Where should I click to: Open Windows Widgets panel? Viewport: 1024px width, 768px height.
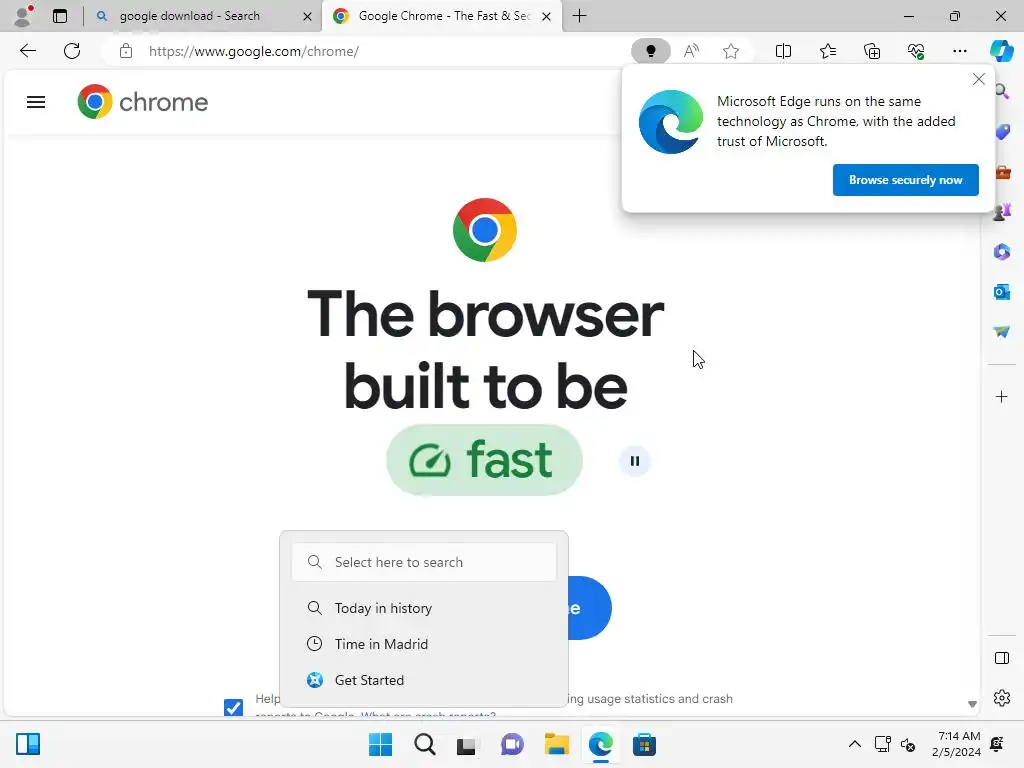28,744
